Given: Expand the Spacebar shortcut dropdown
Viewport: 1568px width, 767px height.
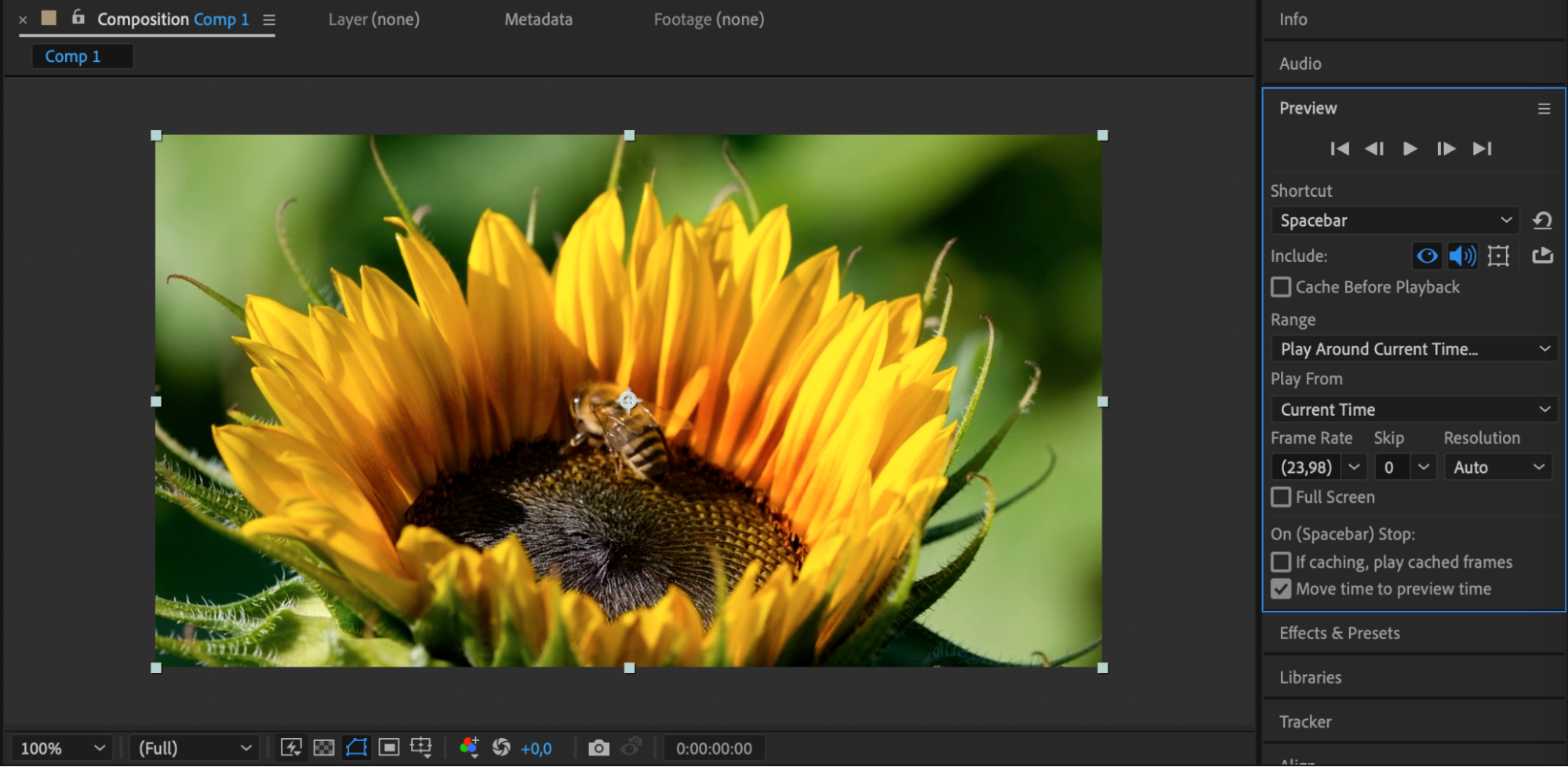Looking at the screenshot, I should coord(1395,220).
